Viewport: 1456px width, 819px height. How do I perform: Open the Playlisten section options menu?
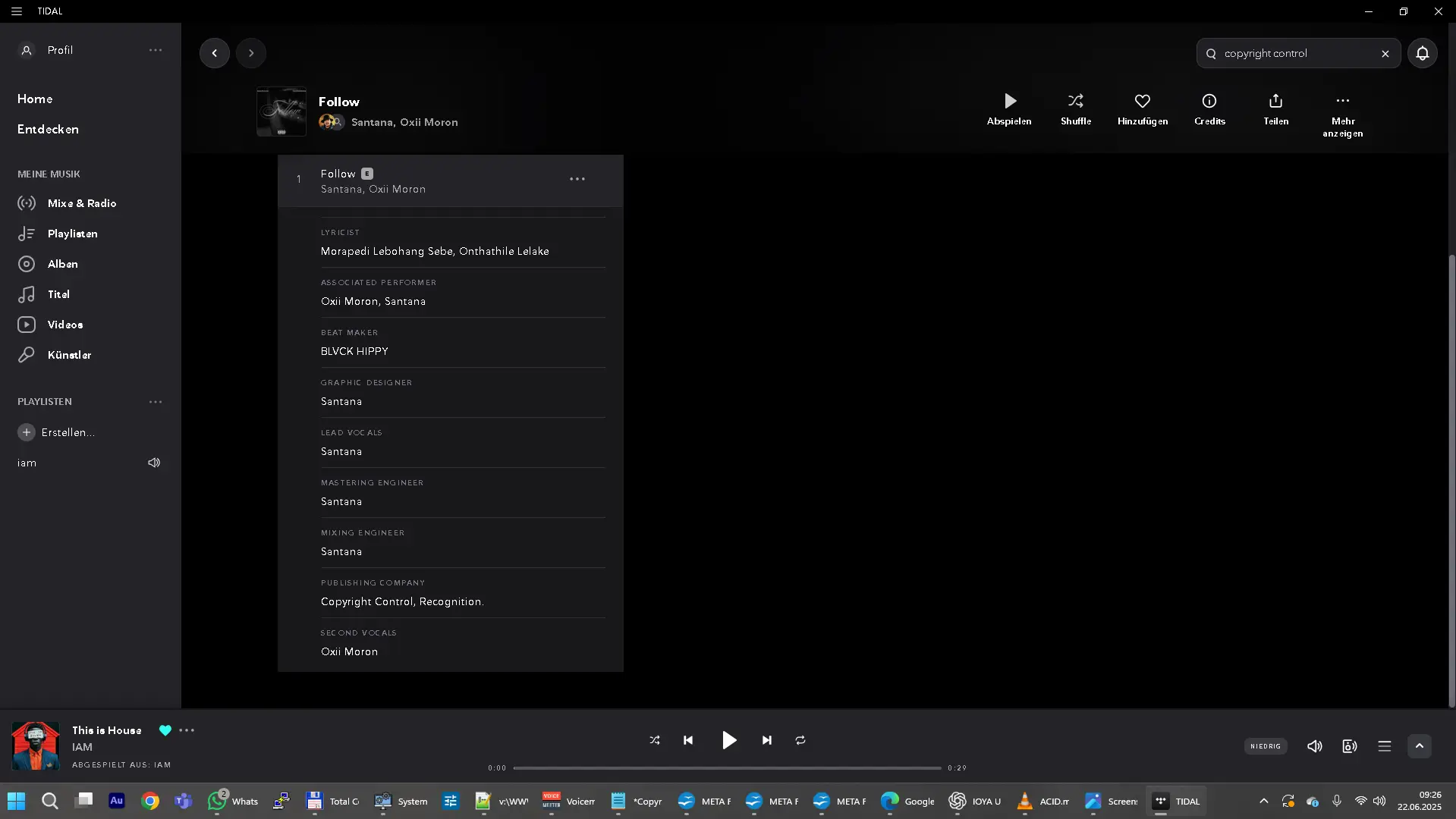[x=156, y=402]
